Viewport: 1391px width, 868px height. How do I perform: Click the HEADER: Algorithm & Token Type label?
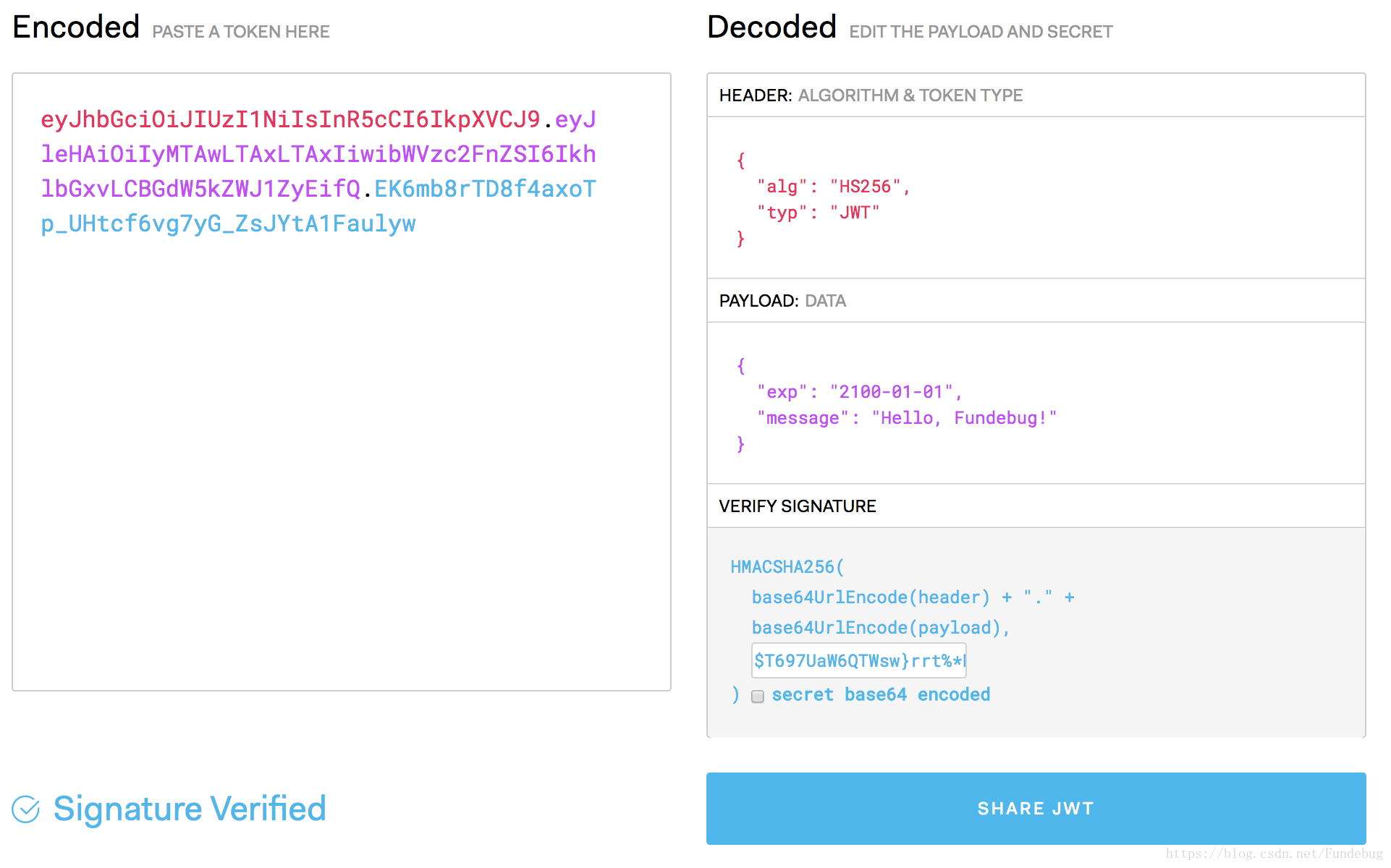(870, 95)
